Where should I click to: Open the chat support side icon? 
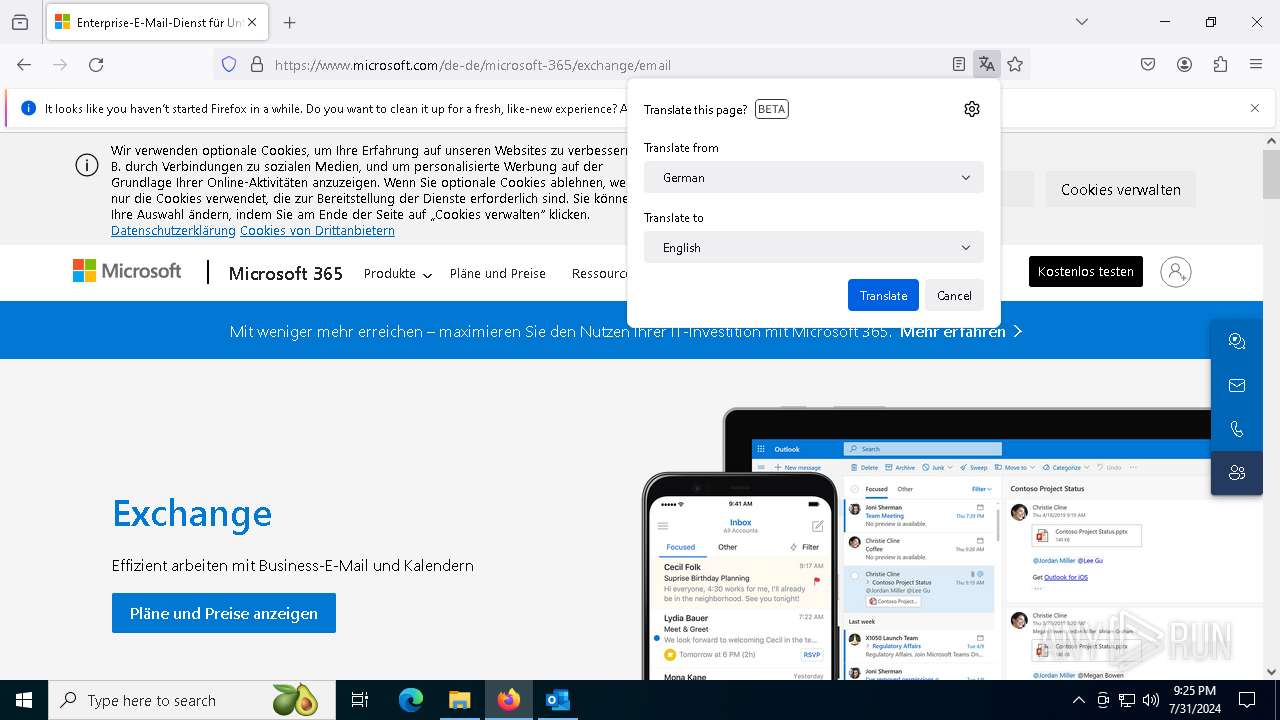click(x=1237, y=341)
